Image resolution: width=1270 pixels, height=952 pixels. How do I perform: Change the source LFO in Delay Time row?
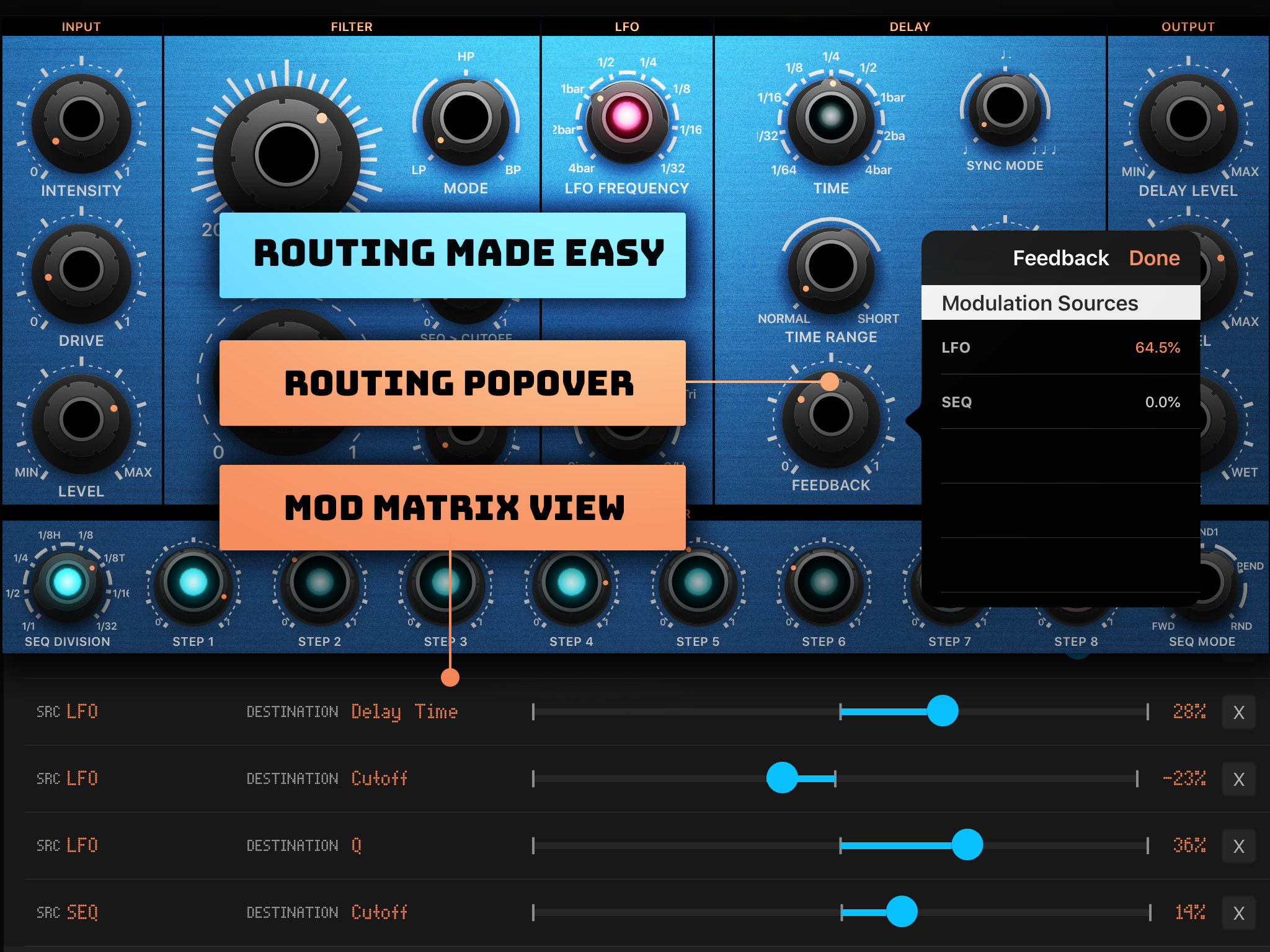pos(82,712)
